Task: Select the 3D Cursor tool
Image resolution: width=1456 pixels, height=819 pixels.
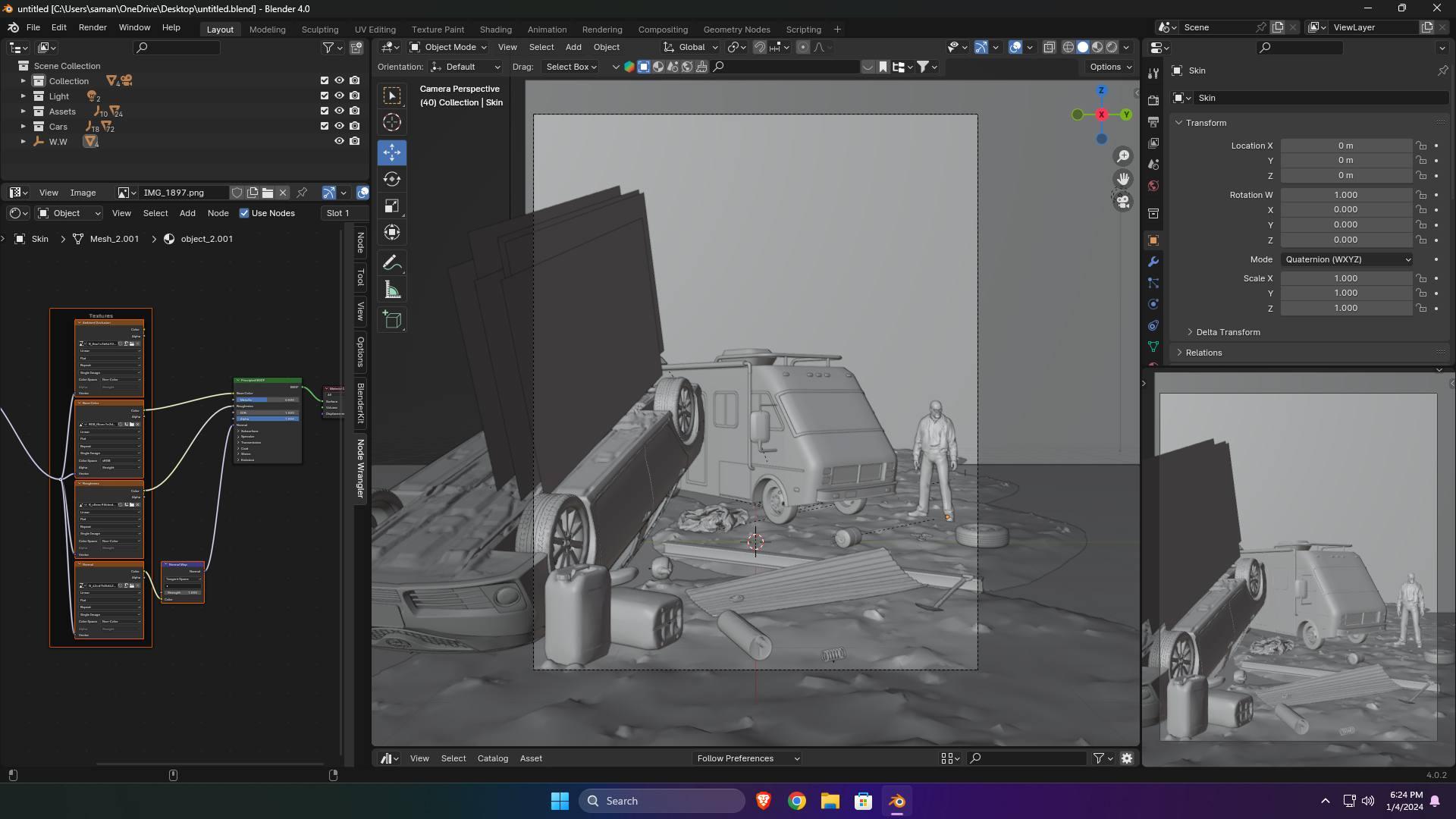Action: (x=392, y=122)
